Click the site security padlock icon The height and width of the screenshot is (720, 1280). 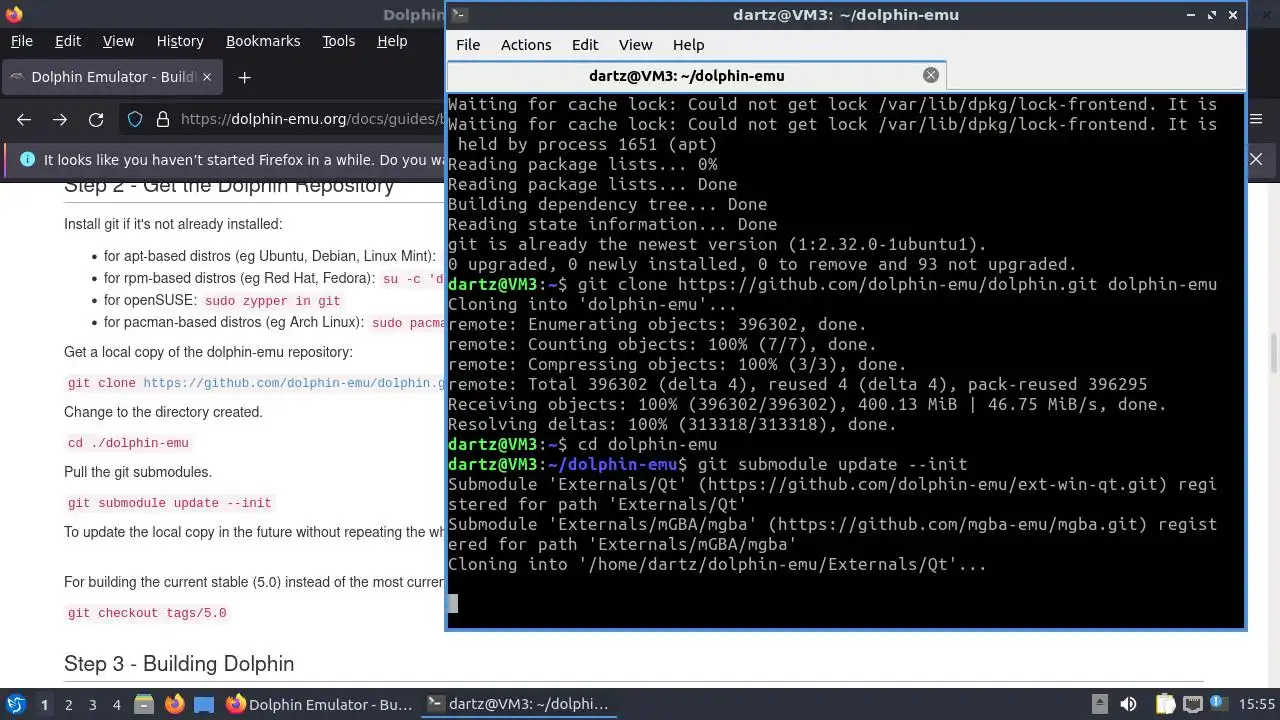click(x=163, y=120)
